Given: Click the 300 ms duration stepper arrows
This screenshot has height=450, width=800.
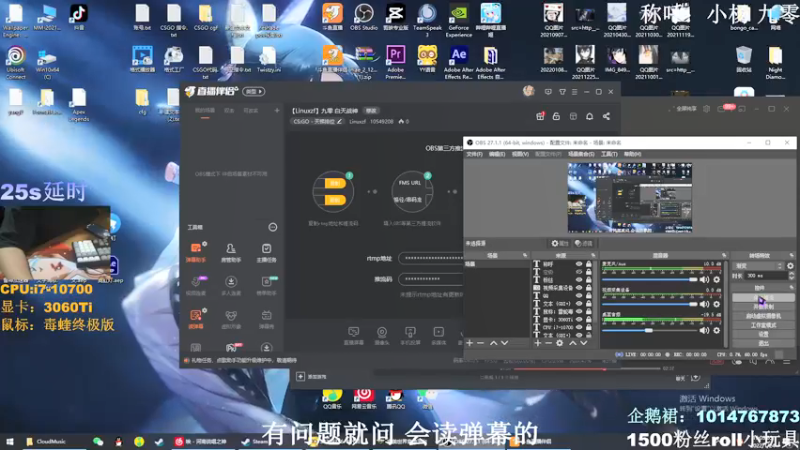Looking at the screenshot, I should click(791, 276).
